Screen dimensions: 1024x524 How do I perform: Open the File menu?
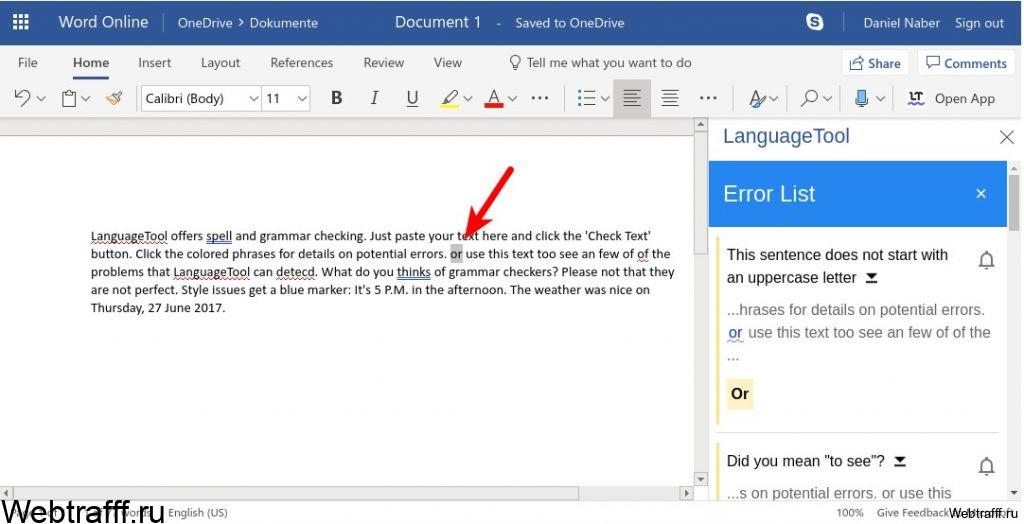coord(27,63)
